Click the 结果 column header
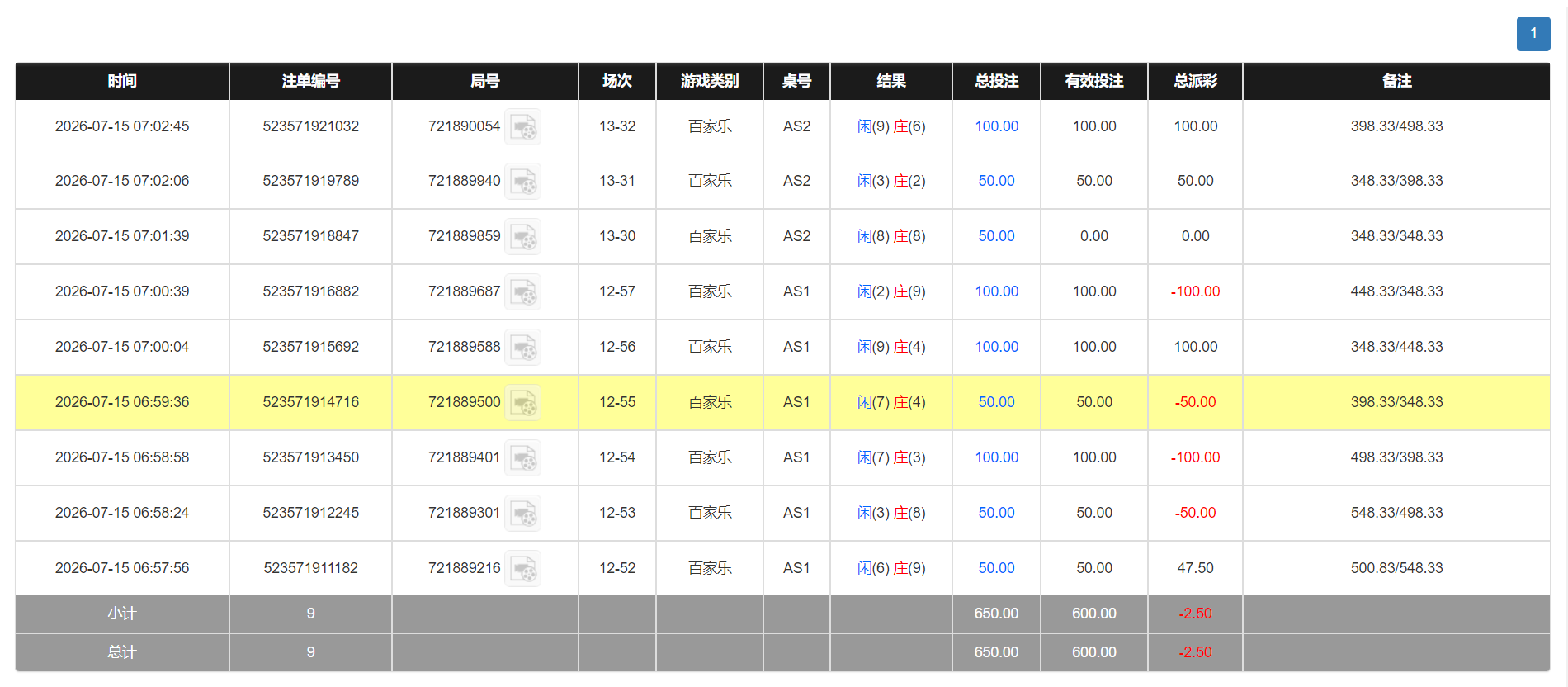 point(891,81)
